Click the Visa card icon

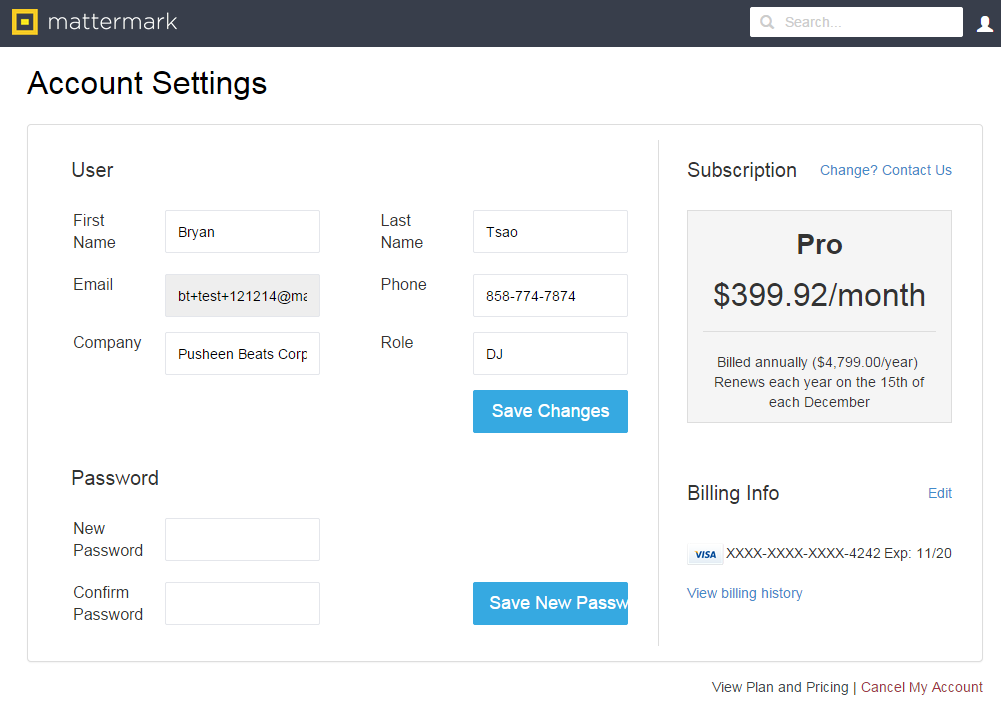point(705,554)
